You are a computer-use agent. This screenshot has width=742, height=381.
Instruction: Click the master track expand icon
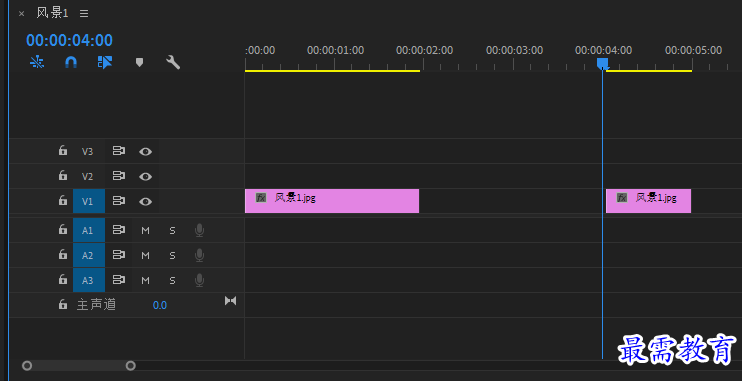point(230,301)
